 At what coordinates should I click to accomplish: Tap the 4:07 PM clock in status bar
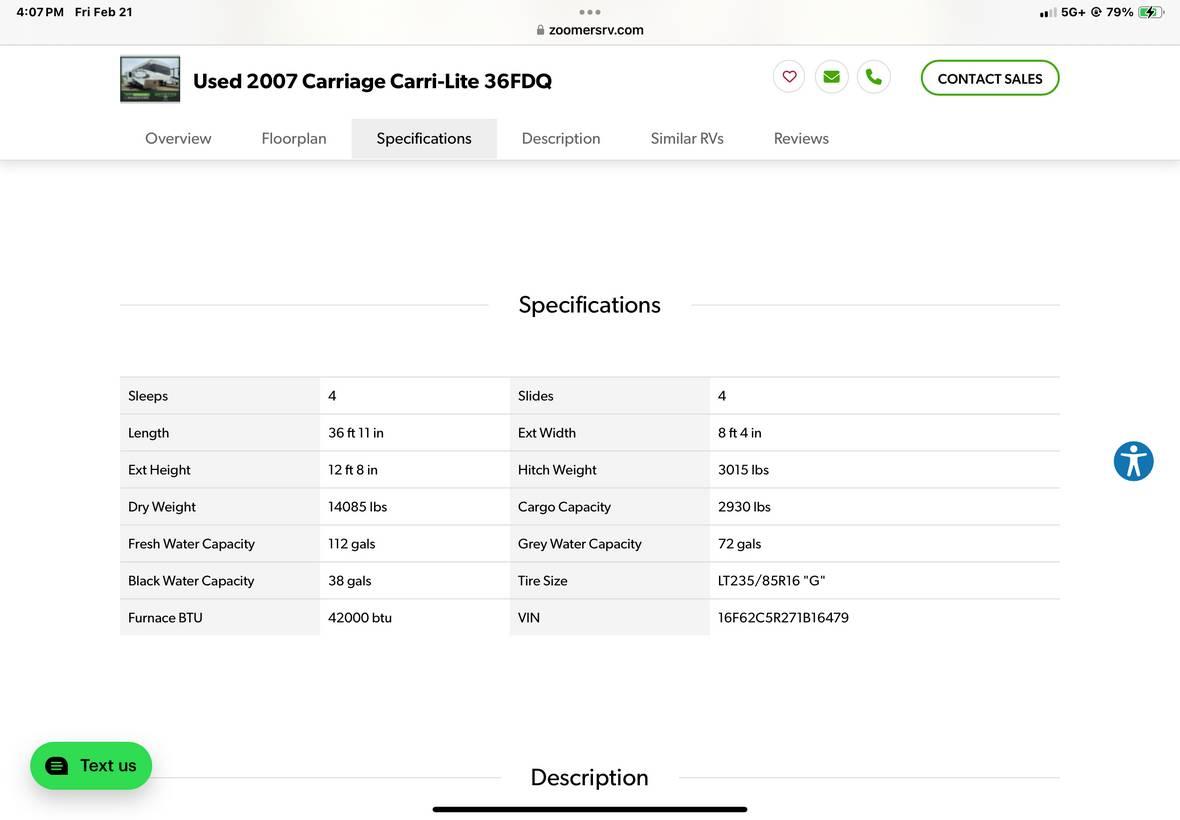(40, 12)
